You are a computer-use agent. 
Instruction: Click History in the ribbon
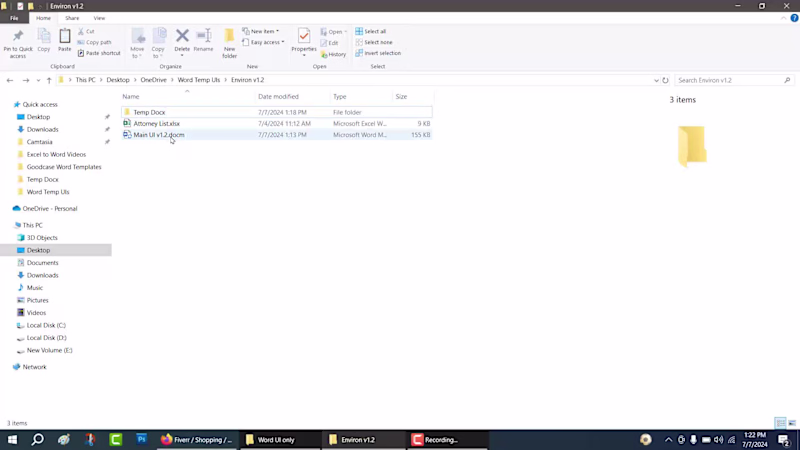coord(334,54)
